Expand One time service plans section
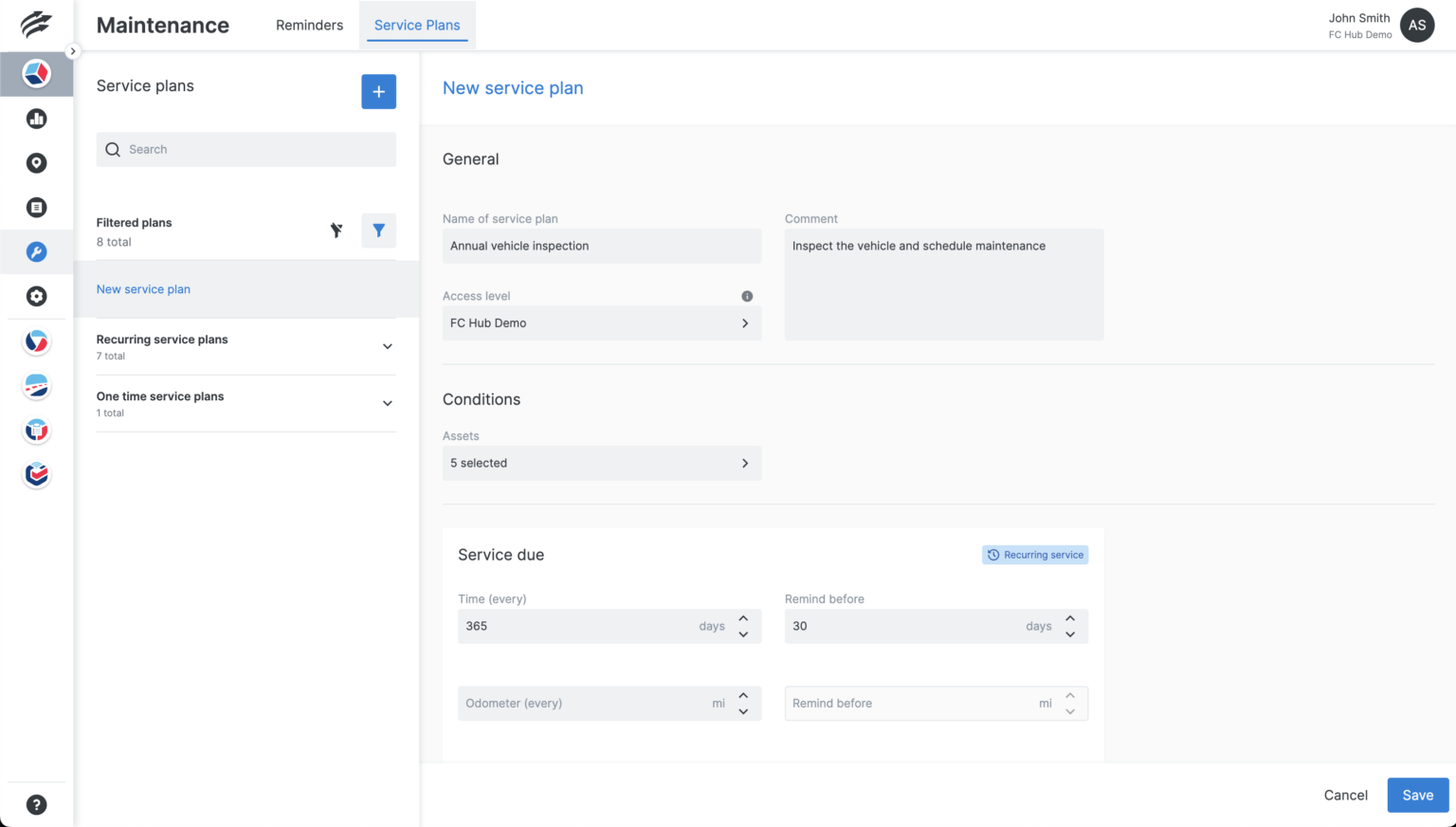This screenshot has height=827, width=1456. [387, 403]
